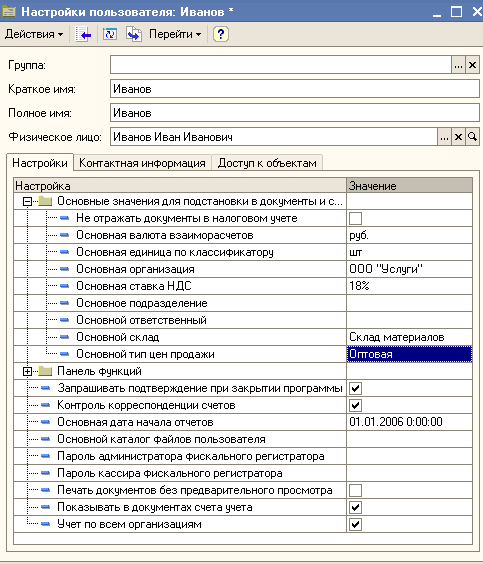Click the руб. value cell

point(409,235)
